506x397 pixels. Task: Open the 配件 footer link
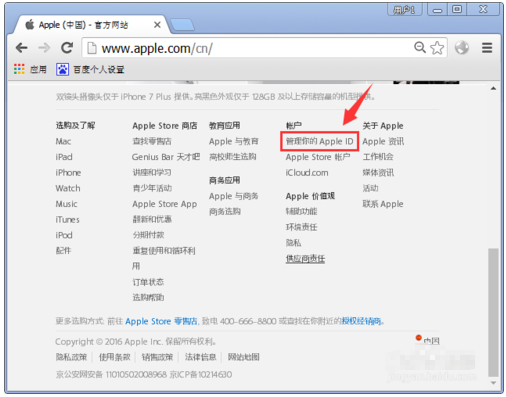point(63,251)
